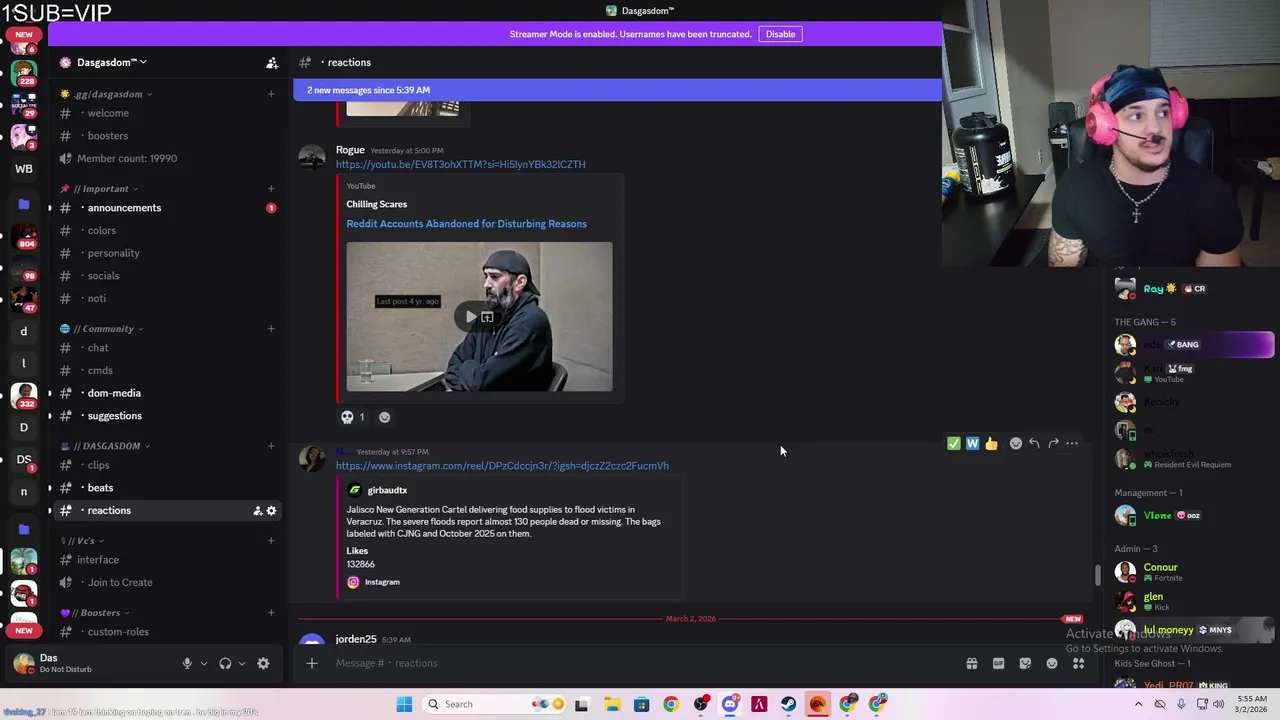Open User Settings gear

[x=263, y=663]
